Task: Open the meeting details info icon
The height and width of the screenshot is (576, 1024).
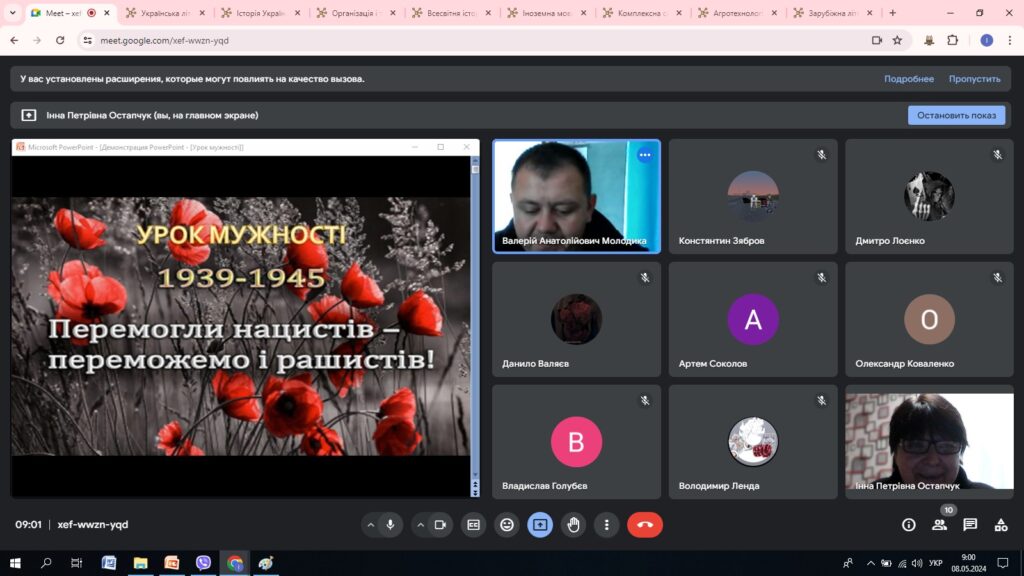Action: pos(909,525)
